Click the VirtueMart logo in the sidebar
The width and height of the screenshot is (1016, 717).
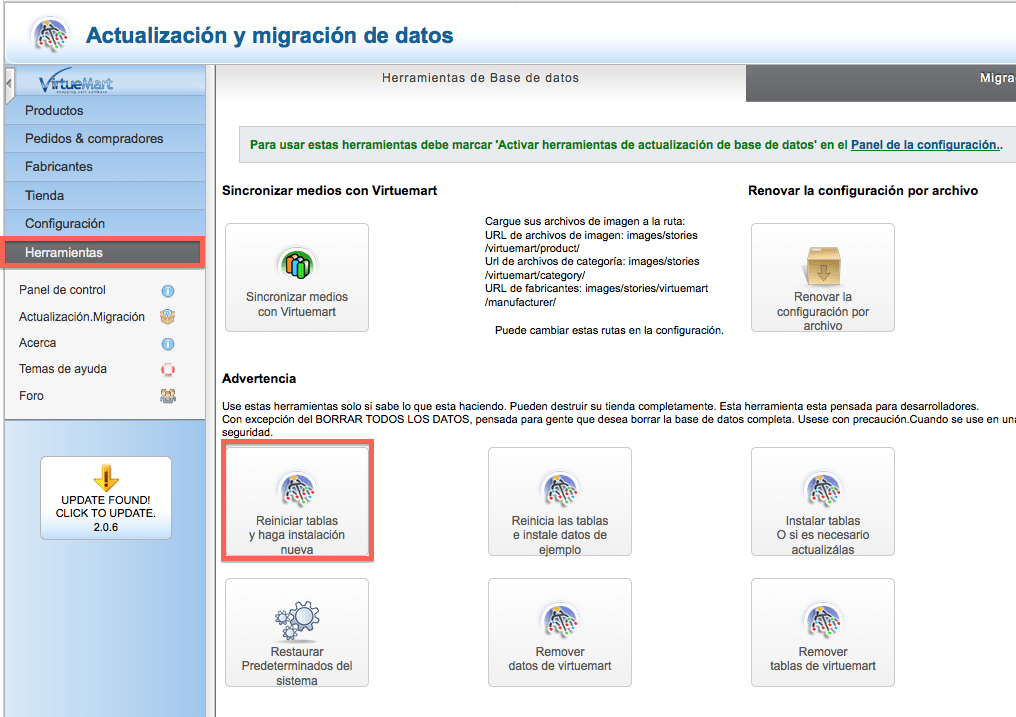(x=76, y=82)
